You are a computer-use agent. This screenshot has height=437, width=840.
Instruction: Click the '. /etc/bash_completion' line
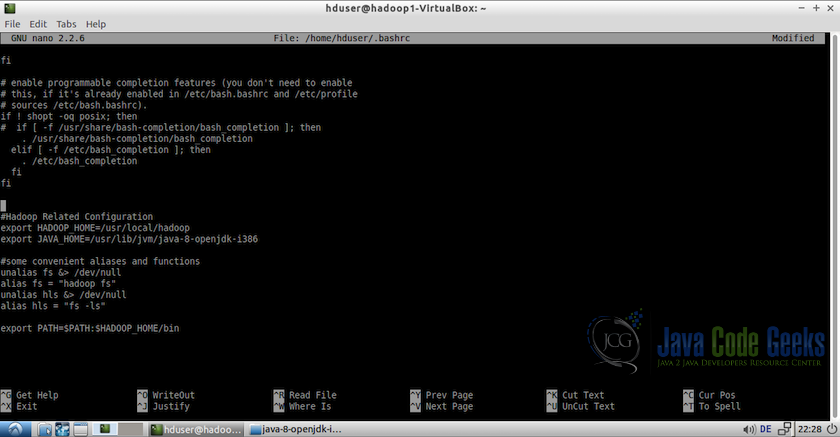click(79, 161)
